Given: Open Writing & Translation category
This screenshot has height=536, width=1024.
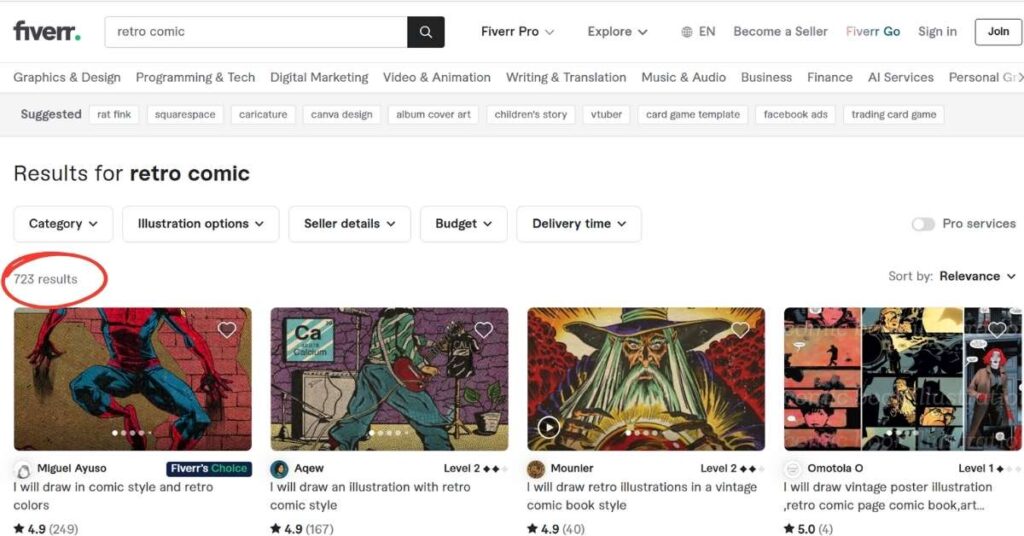Looking at the screenshot, I should (566, 77).
